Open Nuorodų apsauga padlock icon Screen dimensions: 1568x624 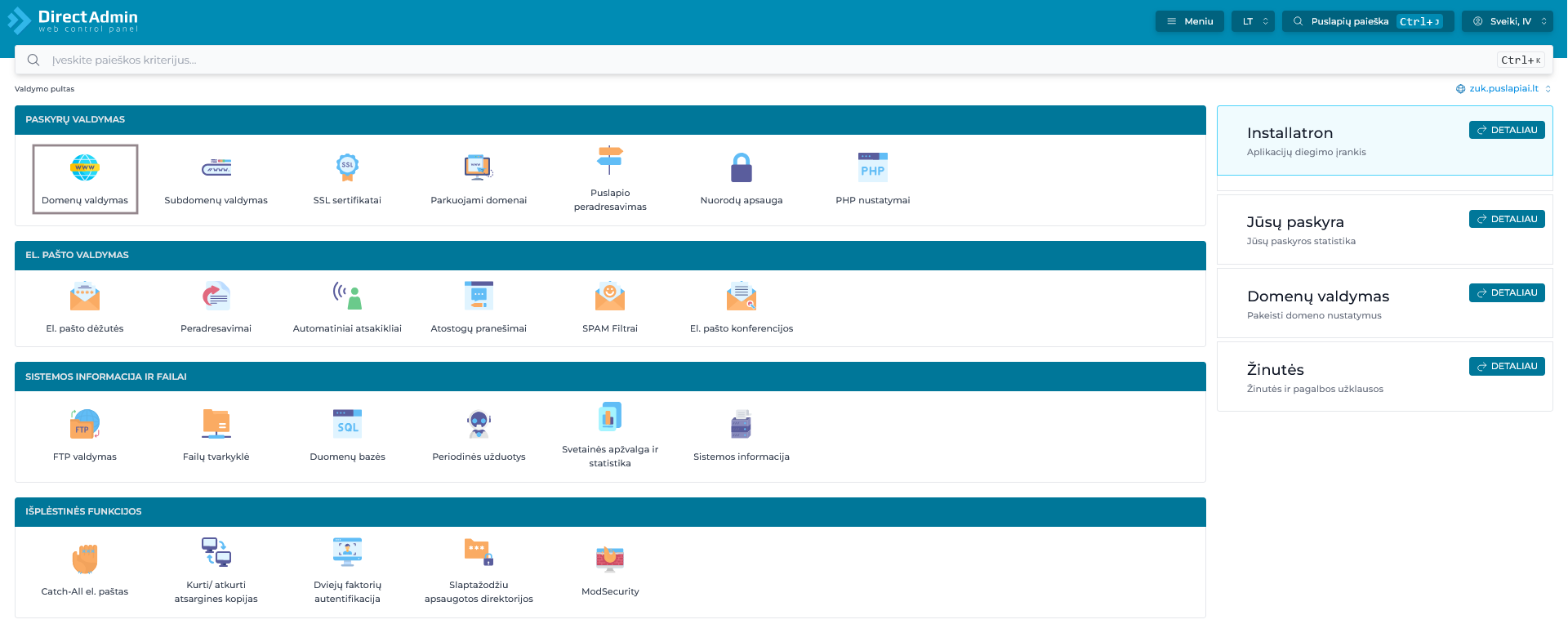point(741,168)
